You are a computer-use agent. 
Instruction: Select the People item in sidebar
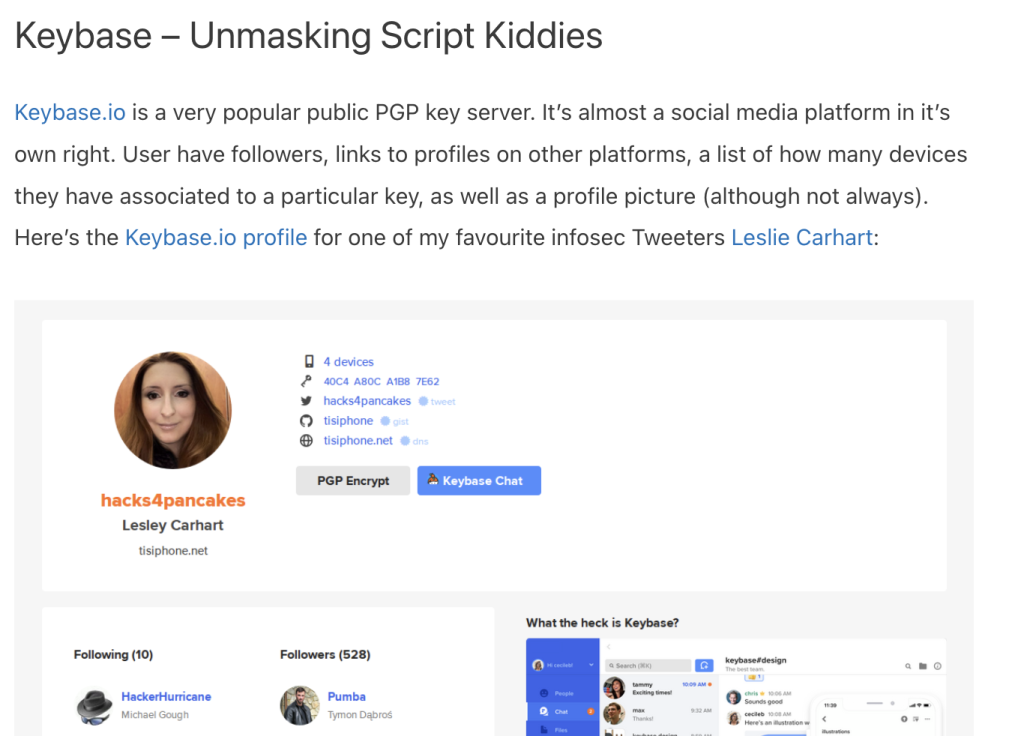tap(562, 692)
